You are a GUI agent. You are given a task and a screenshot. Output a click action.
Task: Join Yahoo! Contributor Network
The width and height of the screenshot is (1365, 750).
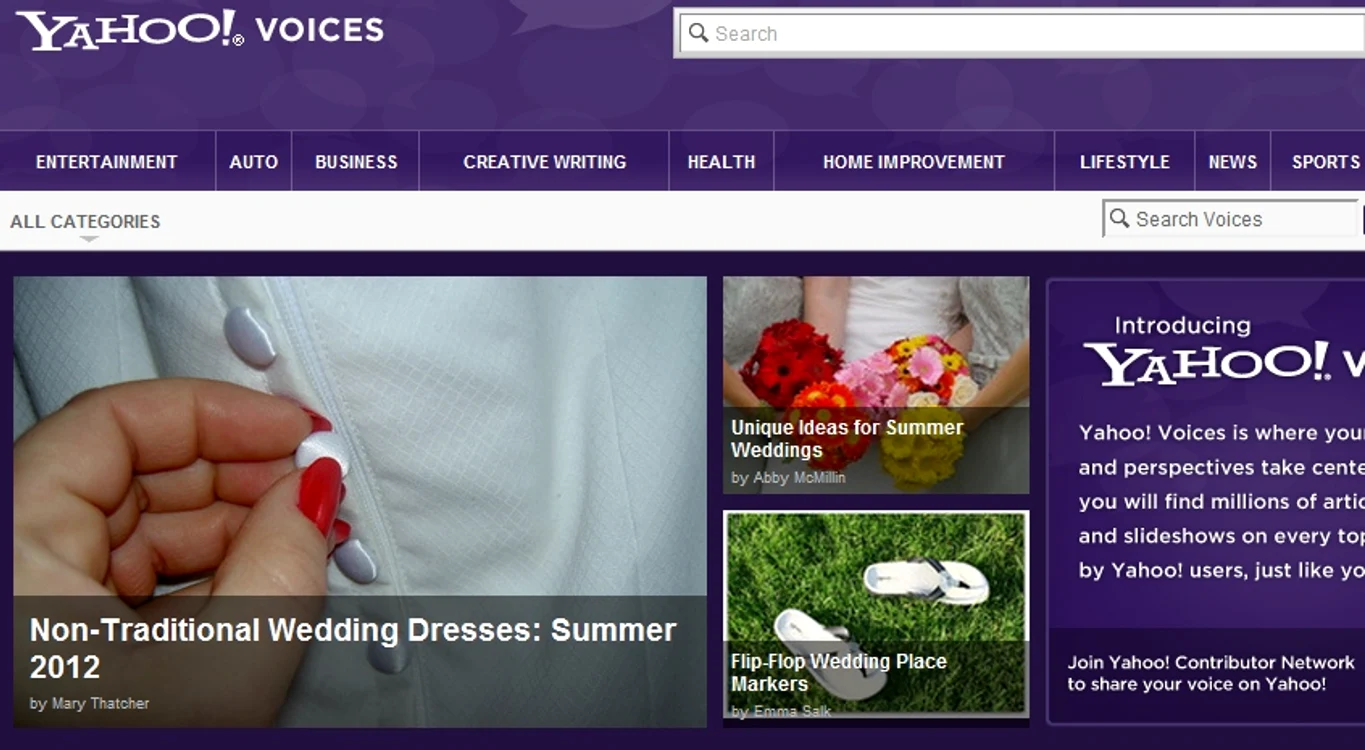(x=1210, y=673)
